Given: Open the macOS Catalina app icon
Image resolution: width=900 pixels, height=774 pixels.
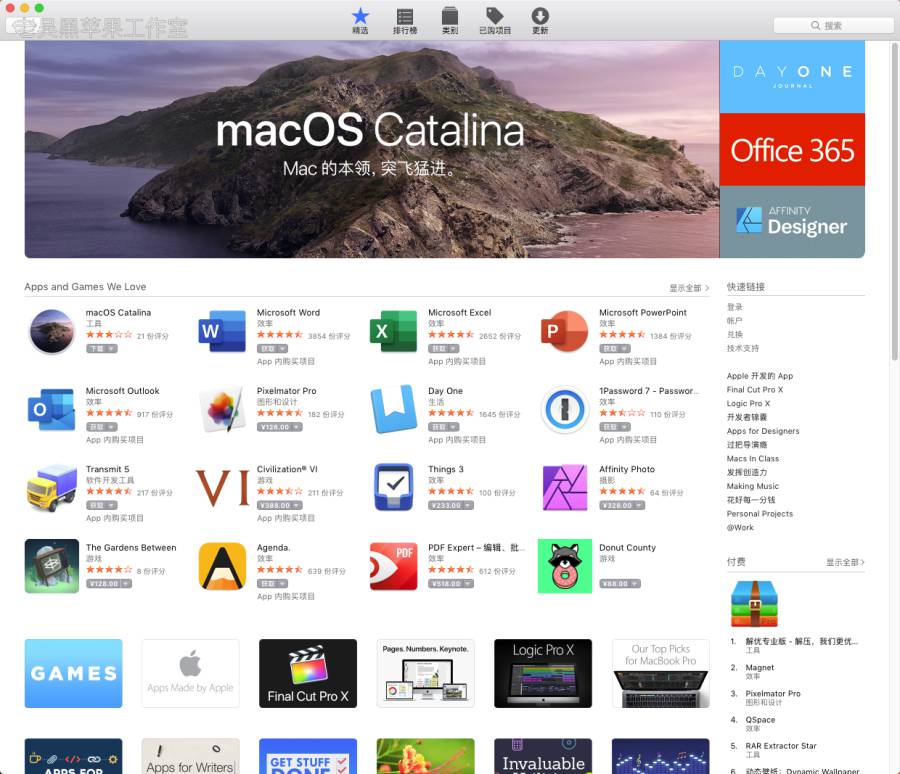Looking at the screenshot, I should tap(52, 331).
